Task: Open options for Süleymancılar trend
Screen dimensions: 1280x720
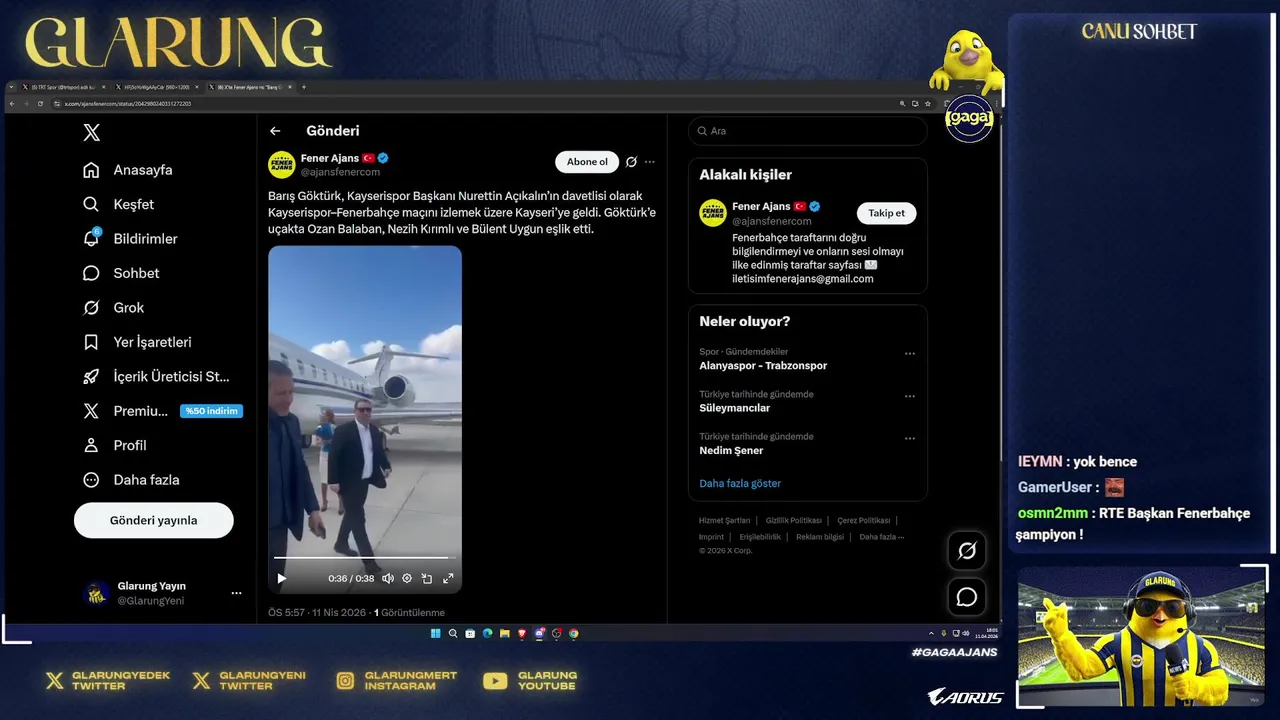Action: (910, 396)
